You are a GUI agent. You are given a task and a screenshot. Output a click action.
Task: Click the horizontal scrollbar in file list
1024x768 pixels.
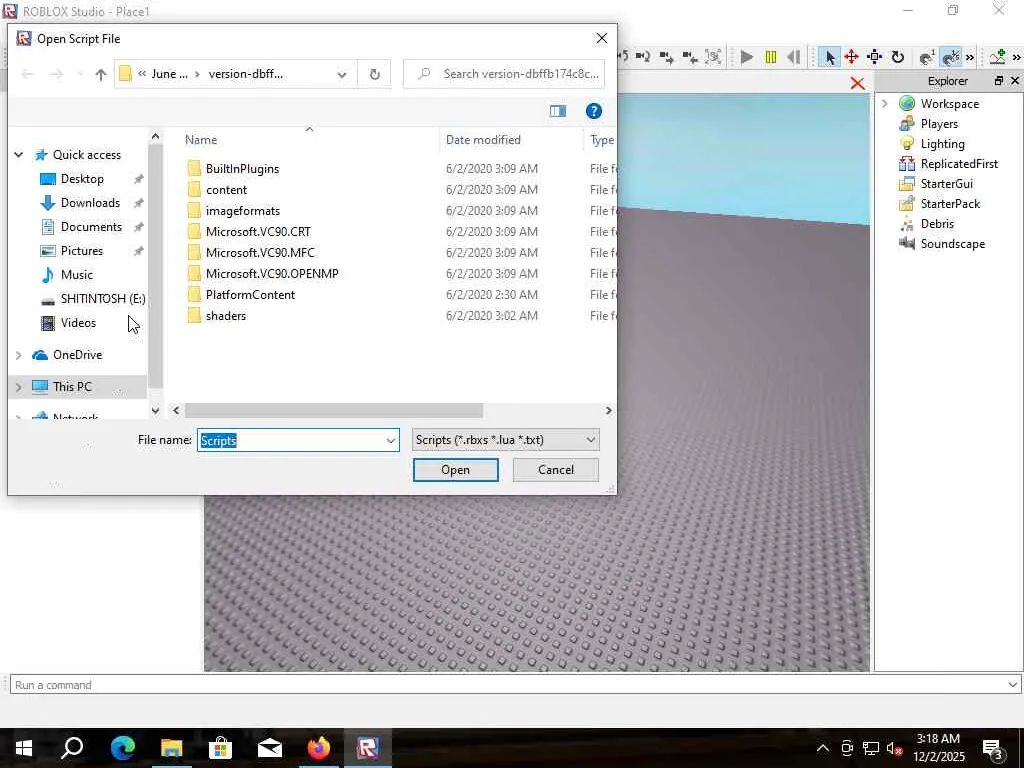[x=334, y=410]
